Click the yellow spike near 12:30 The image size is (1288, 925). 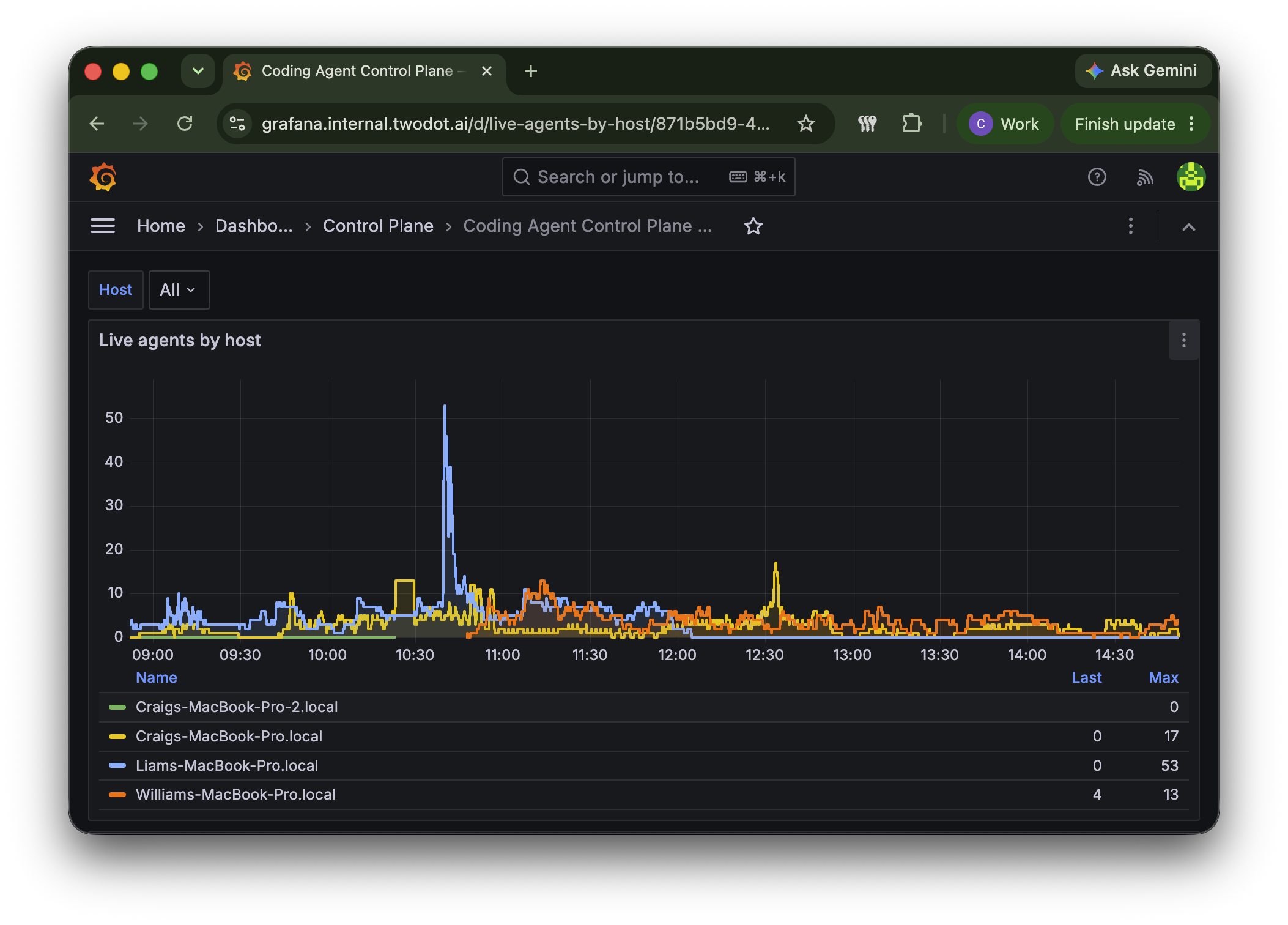coord(775,564)
